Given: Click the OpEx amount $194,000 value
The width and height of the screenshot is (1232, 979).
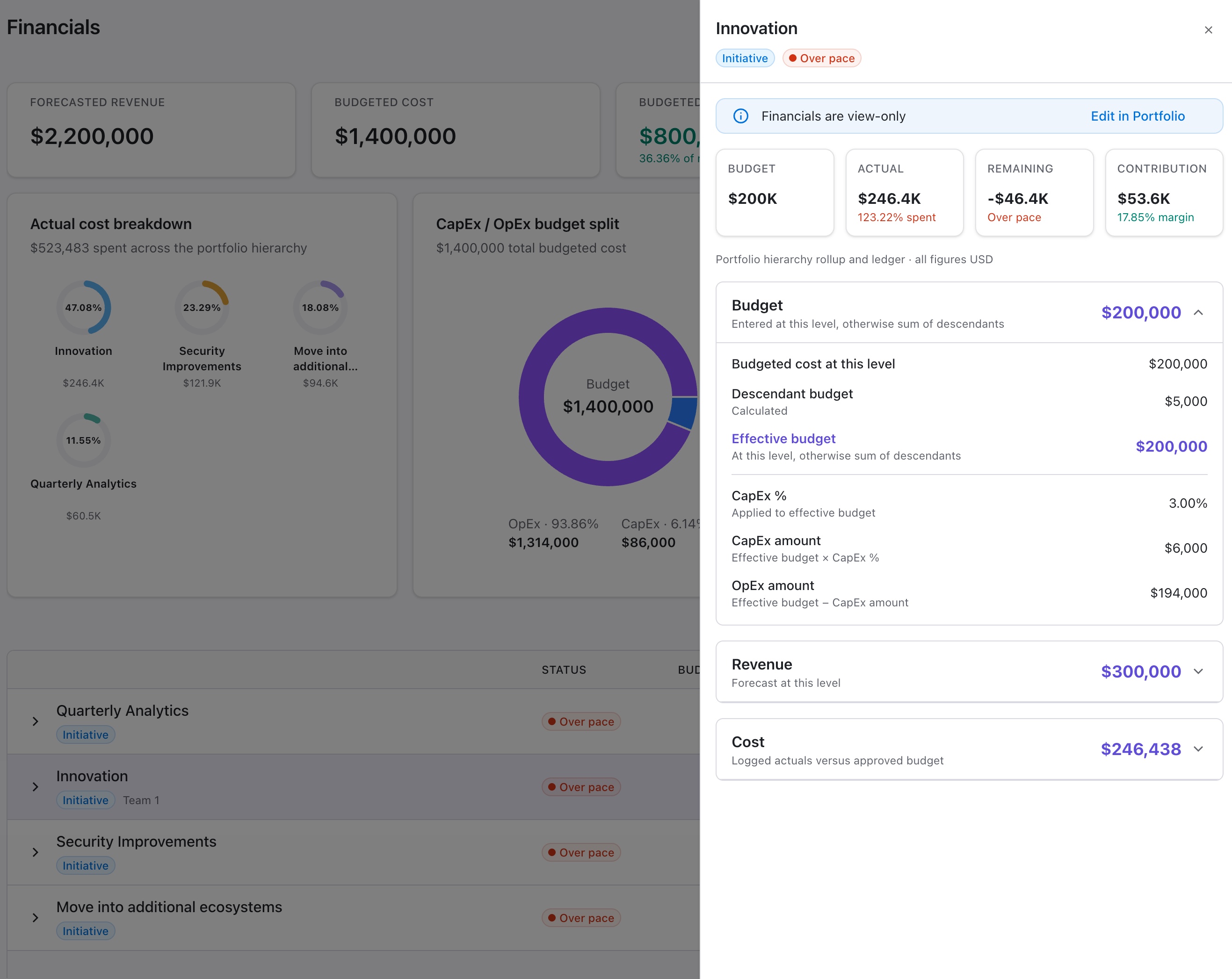Looking at the screenshot, I should pos(1178,593).
